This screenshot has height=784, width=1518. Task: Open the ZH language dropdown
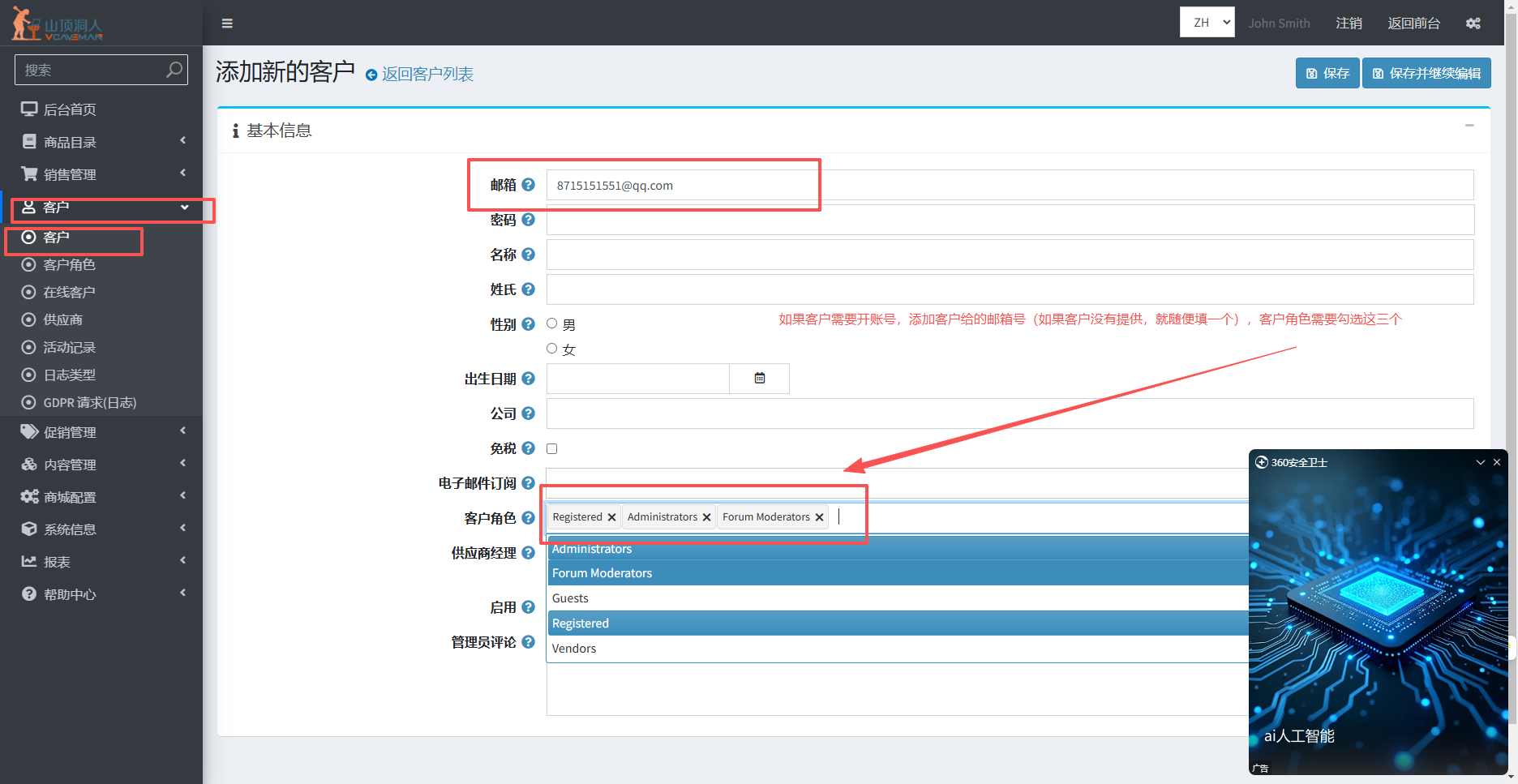click(x=1207, y=23)
